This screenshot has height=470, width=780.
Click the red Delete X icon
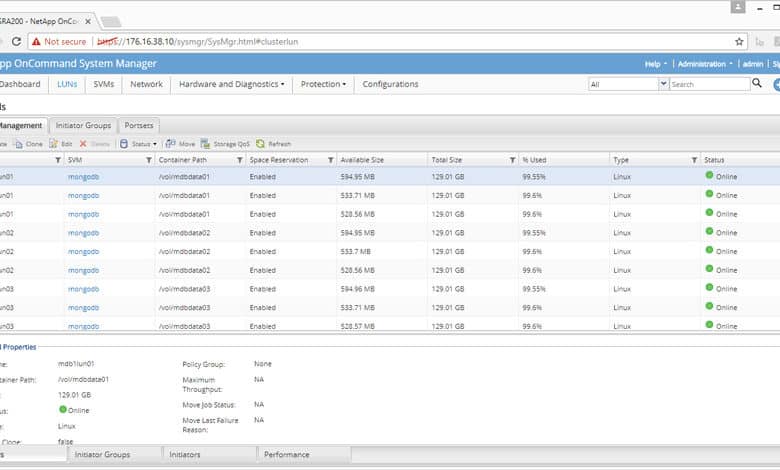coord(83,144)
